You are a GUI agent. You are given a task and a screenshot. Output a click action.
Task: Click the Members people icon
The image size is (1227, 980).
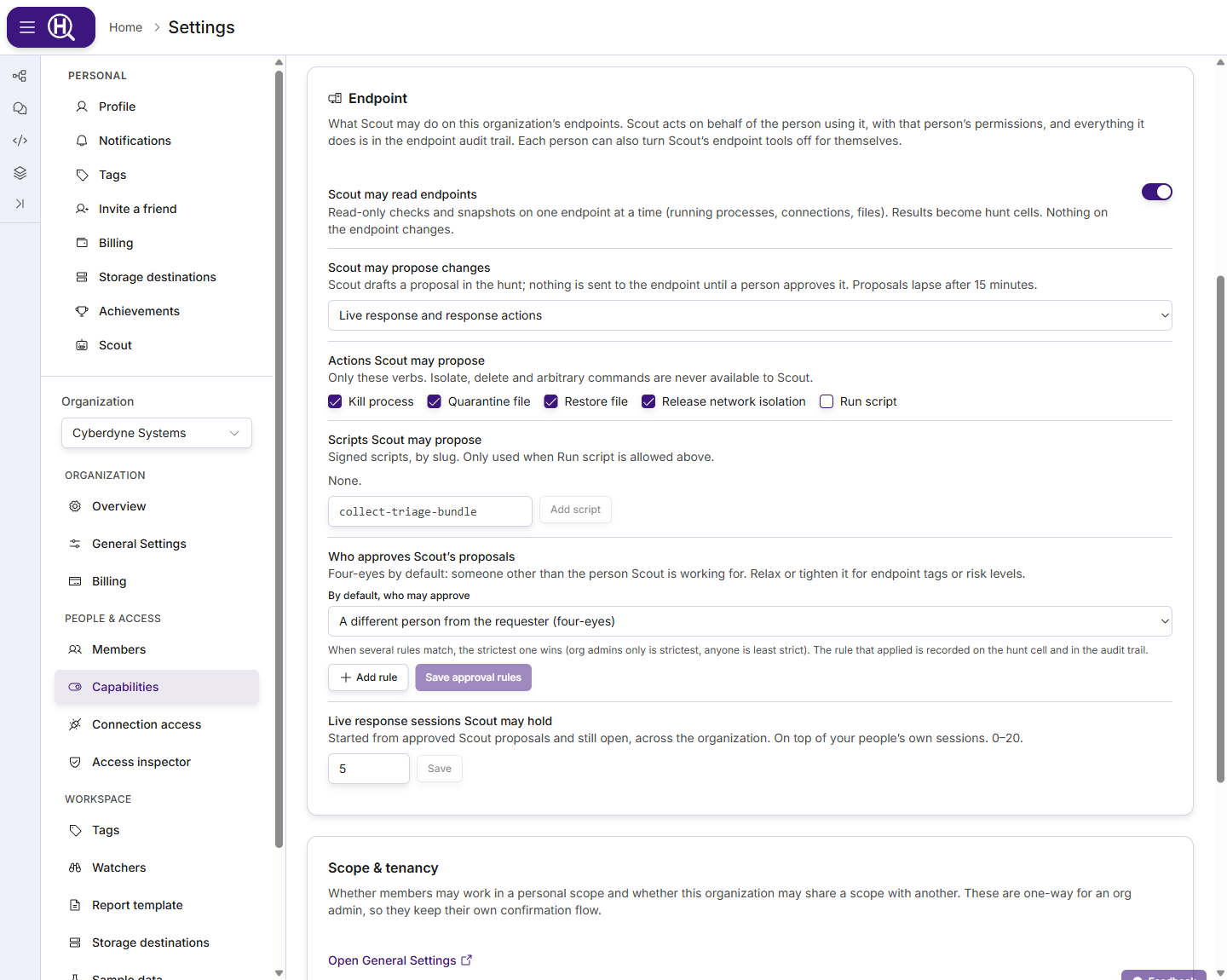coord(75,649)
